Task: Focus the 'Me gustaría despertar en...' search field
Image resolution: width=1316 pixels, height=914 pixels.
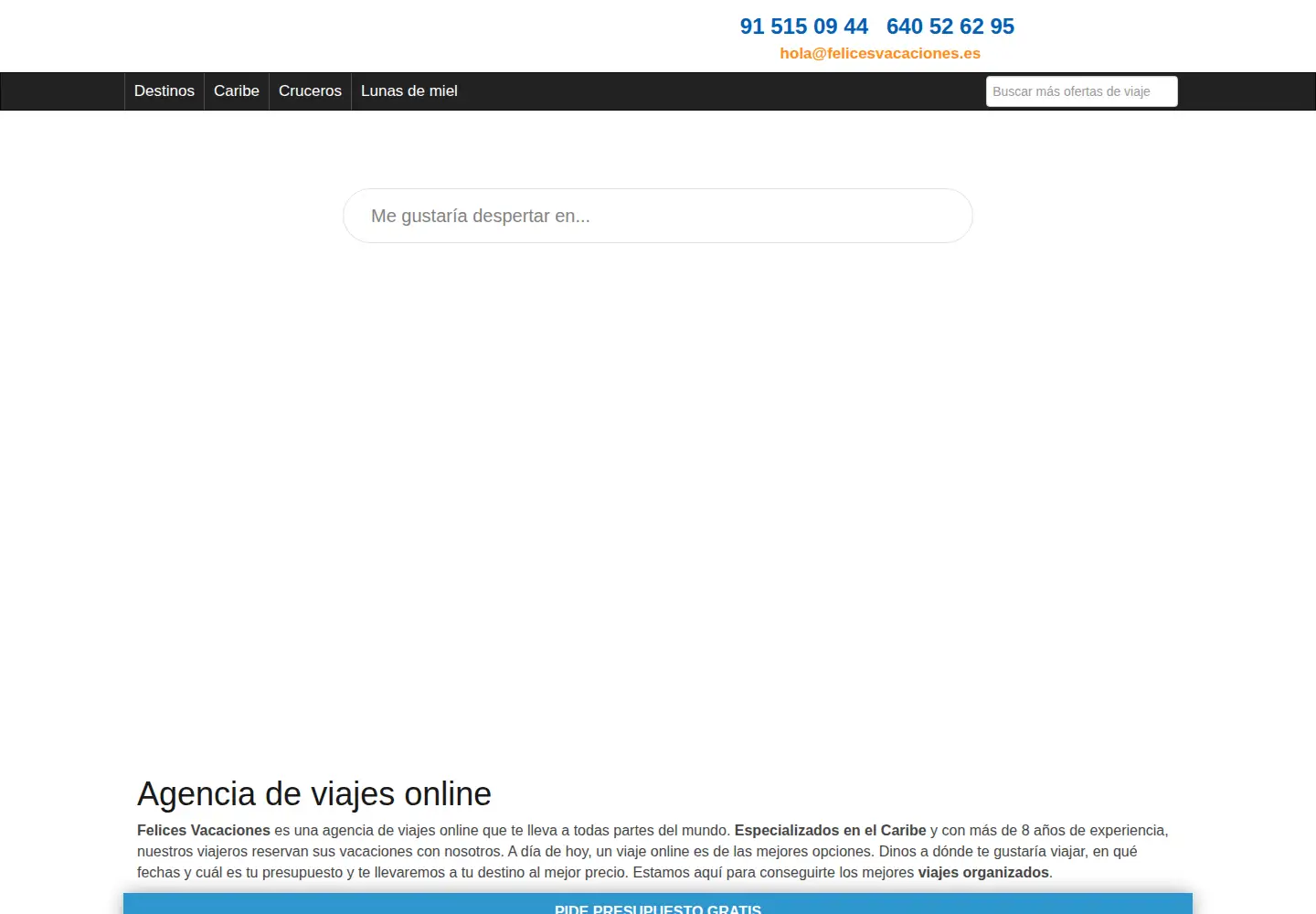Action: pyautogui.click(x=658, y=216)
